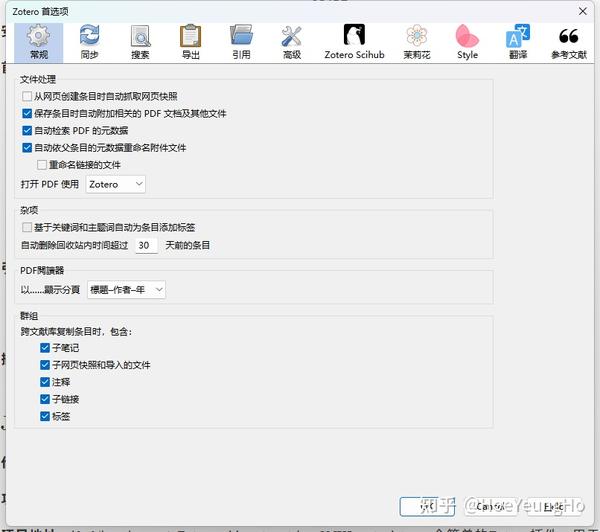Click the 文件处理 section heading
The height and width of the screenshot is (532, 600).
38,80
